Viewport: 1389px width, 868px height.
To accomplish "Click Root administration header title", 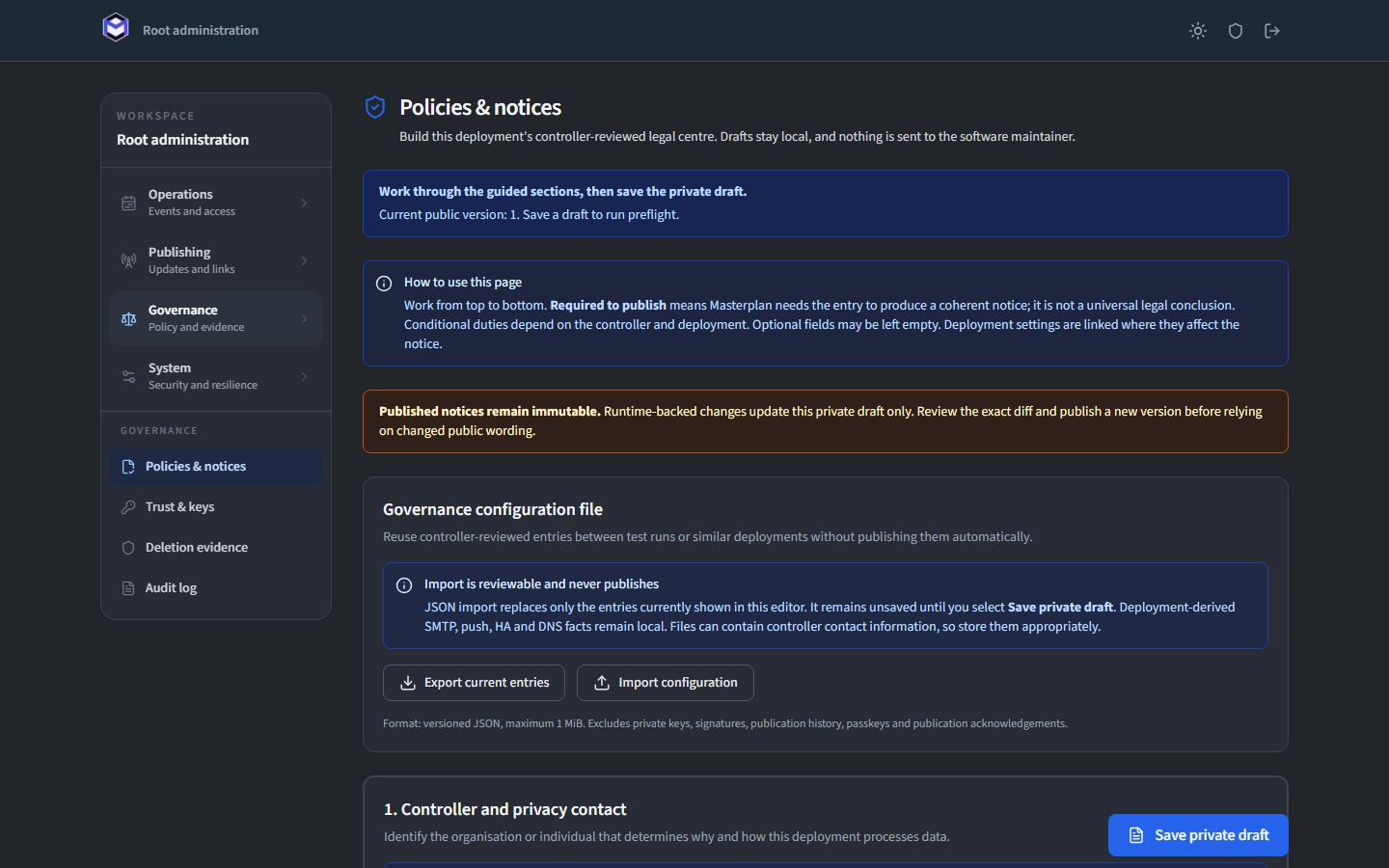I will click(x=201, y=31).
